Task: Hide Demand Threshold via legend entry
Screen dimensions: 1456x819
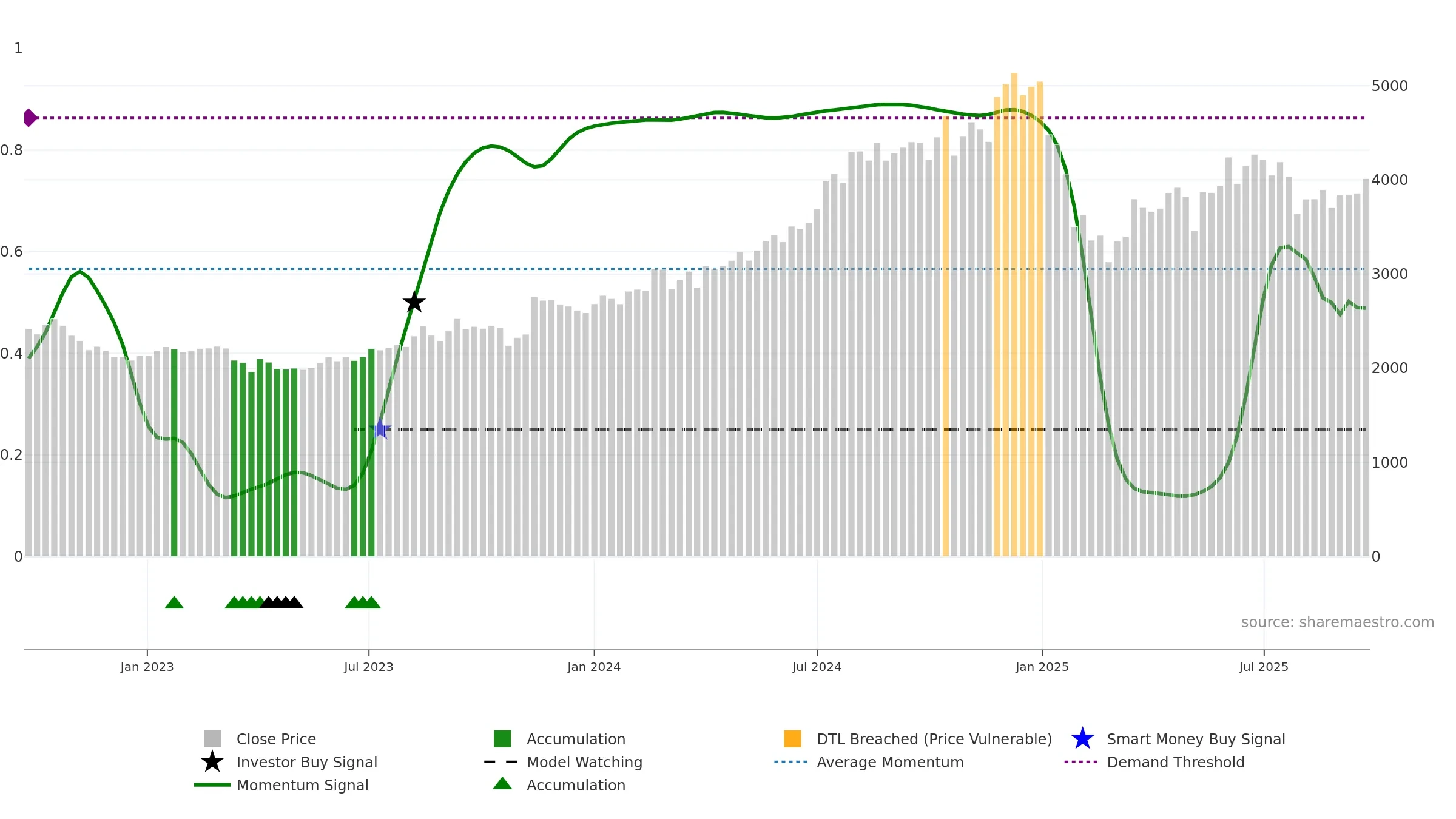Action: pyautogui.click(x=1175, y=762)
